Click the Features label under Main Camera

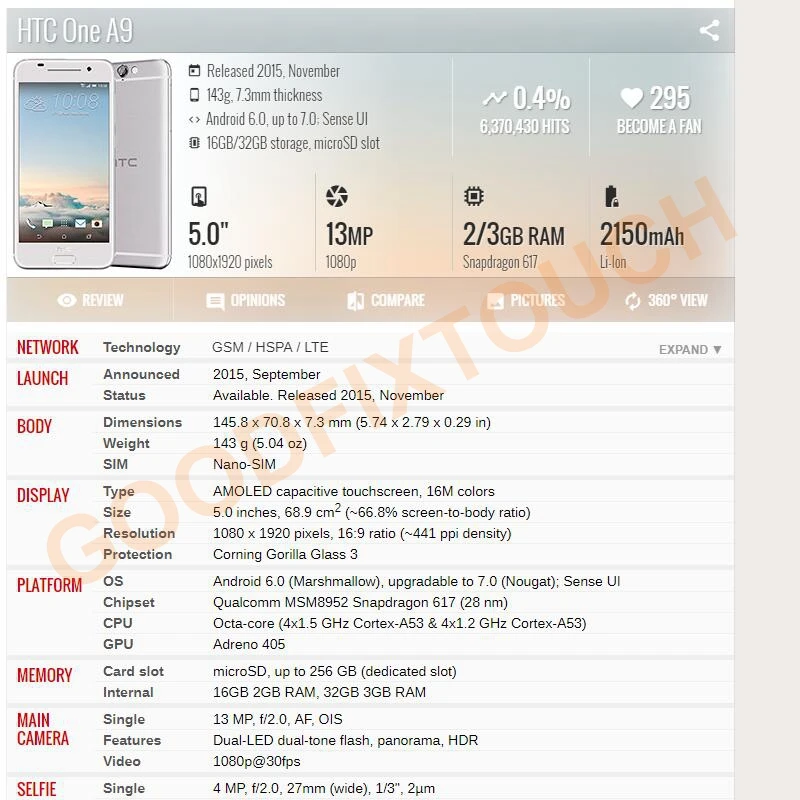click(132, 740)
